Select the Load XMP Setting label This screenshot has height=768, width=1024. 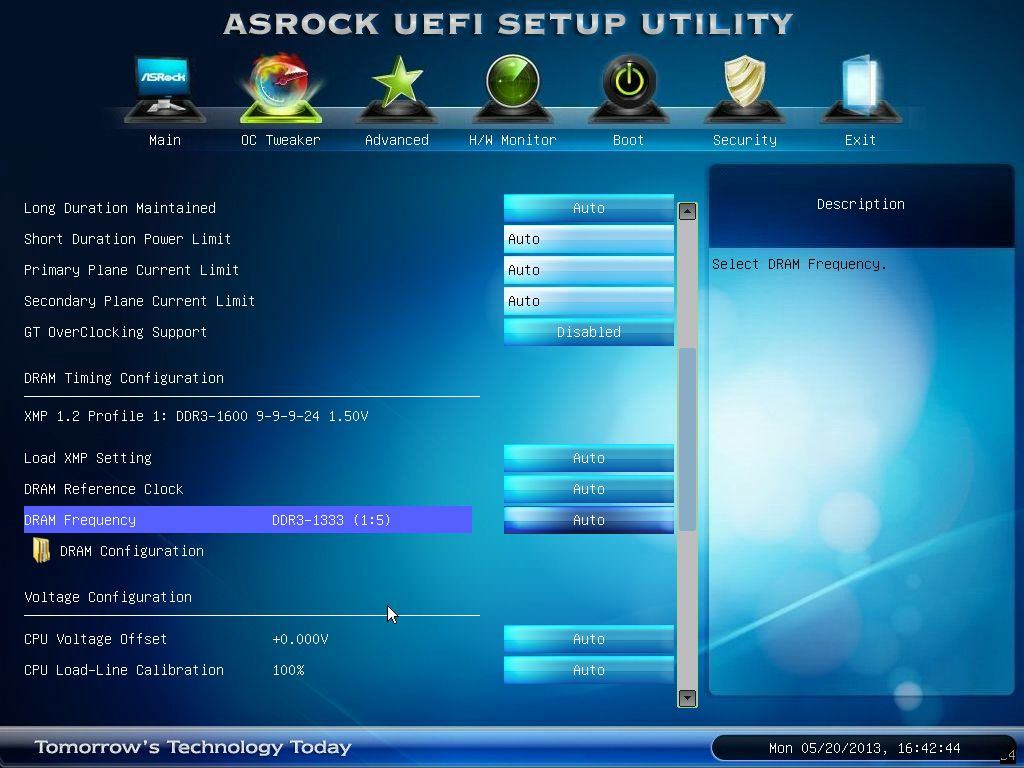pos(88,458)
